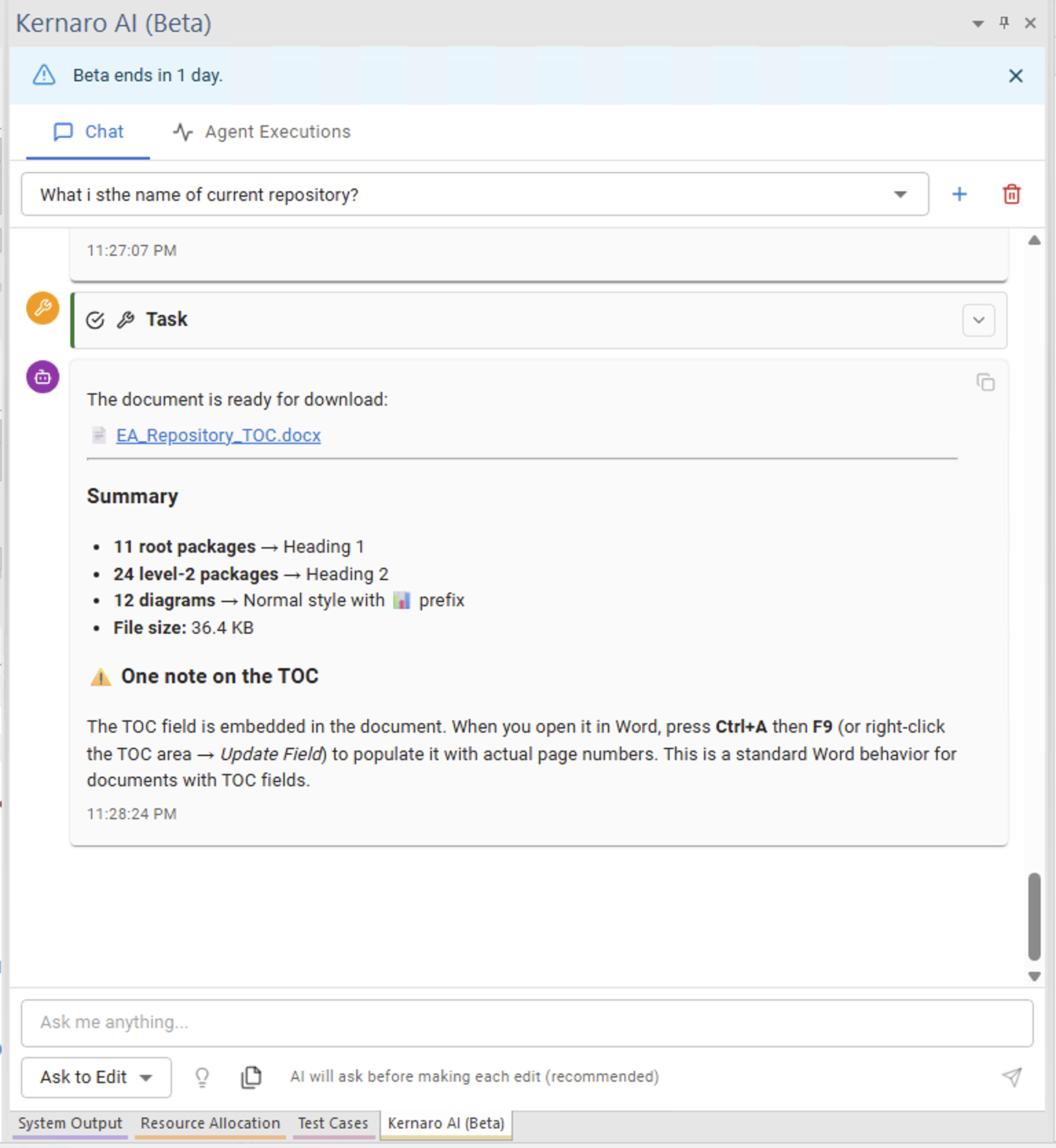Click the 11:27:07 PM timestamp
The image size is (1056, 1148).
tap(131, 251)
